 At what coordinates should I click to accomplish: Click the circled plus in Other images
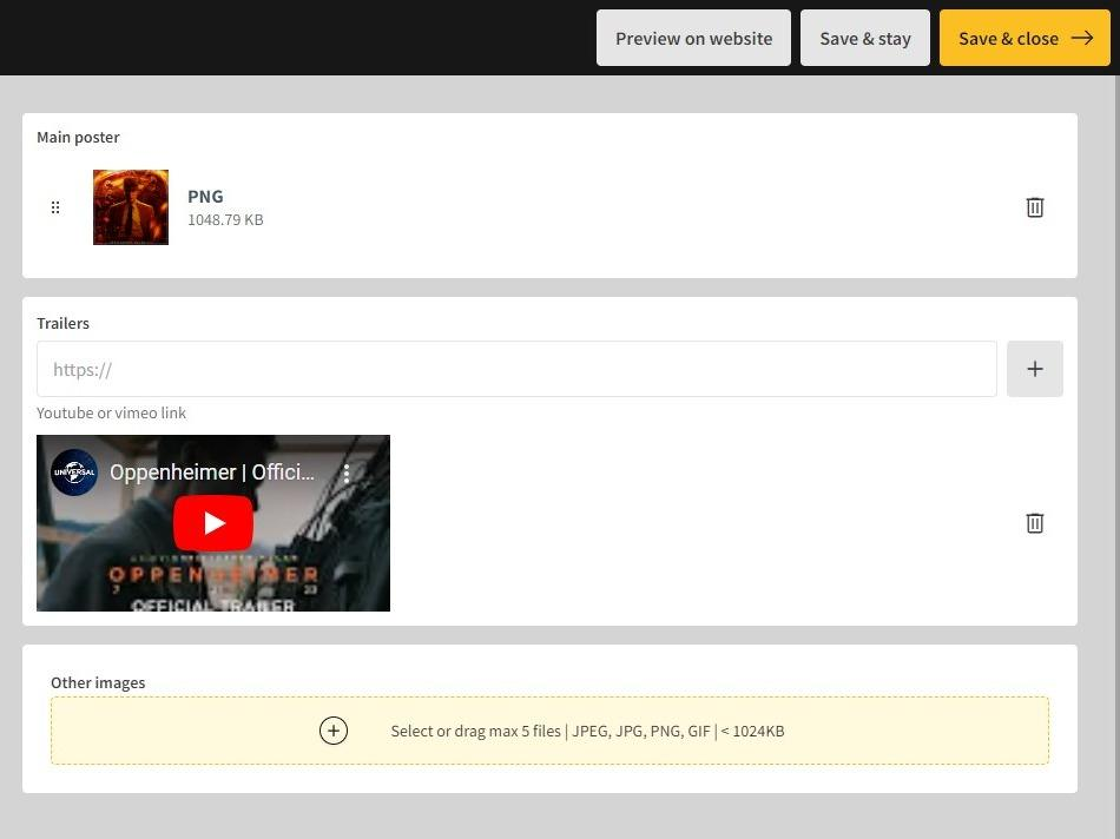[x=333, y=731]
